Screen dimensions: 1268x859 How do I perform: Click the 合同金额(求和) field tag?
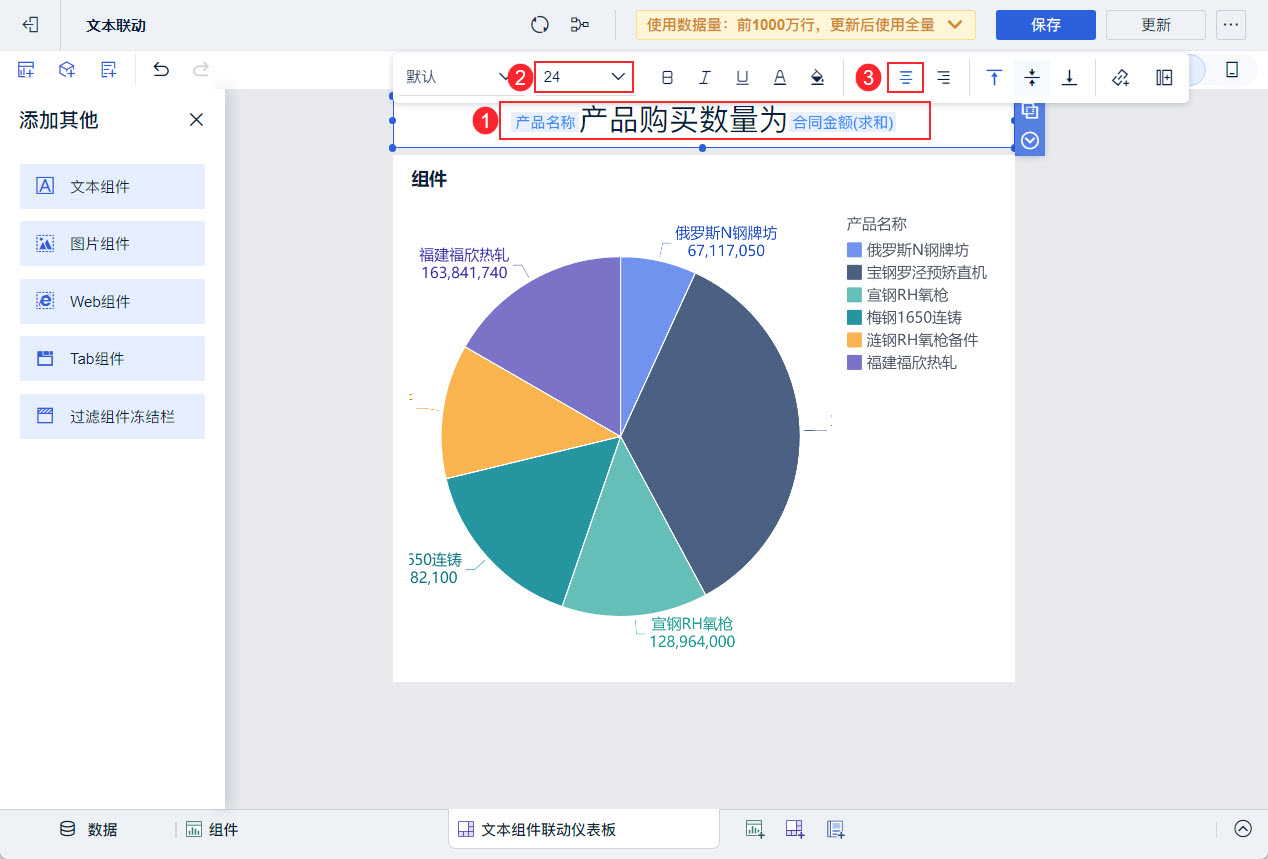point(843,122)
